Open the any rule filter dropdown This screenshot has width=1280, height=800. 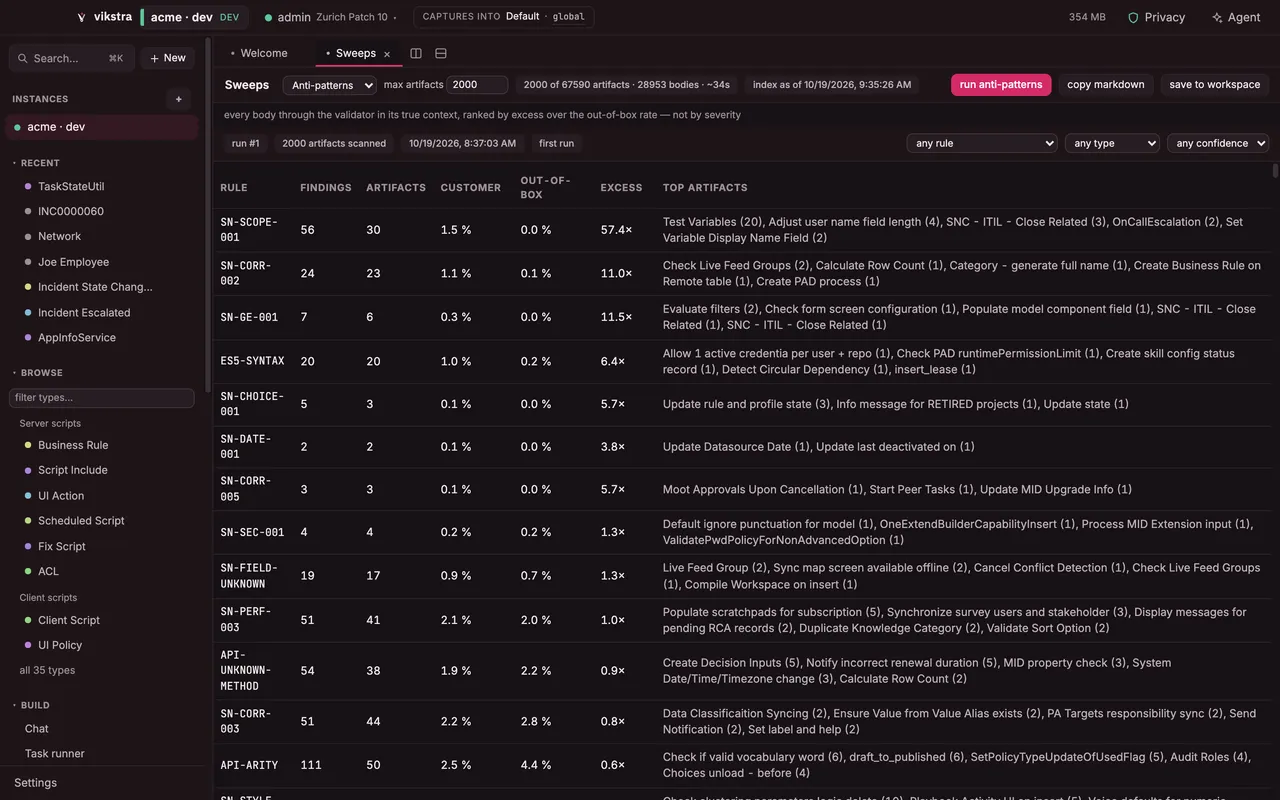(x=982, y=143)
